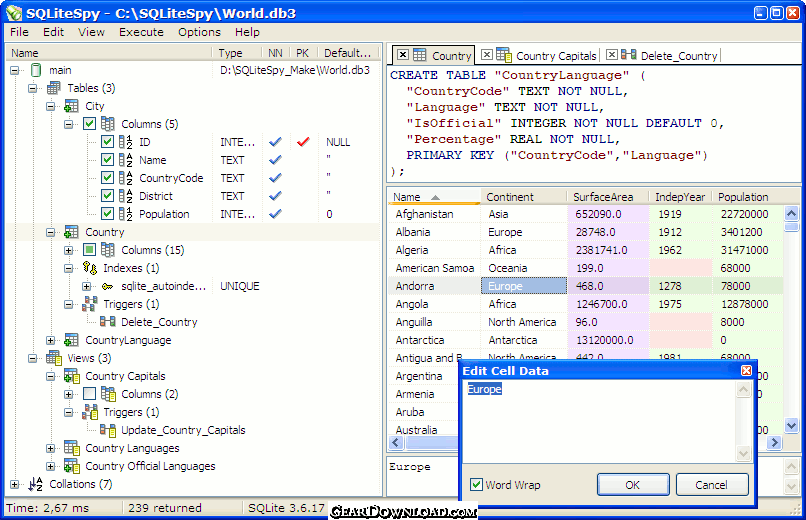Click the Country Triggers (1) icon

[89, 304]
